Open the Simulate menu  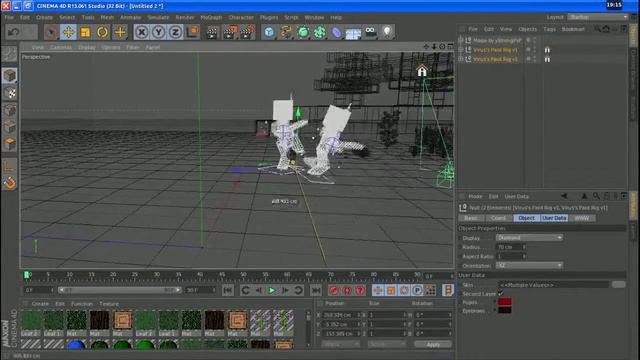(158, 18)
